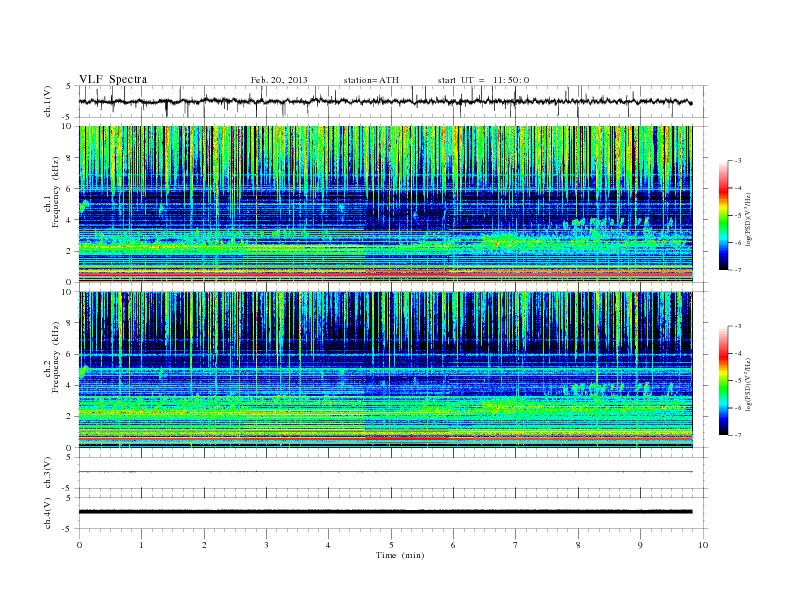Click the ch.2 colorbar "log(PSD)(V²/Hz)" label
Screen dimensions: 792x612
pos(749,384)
